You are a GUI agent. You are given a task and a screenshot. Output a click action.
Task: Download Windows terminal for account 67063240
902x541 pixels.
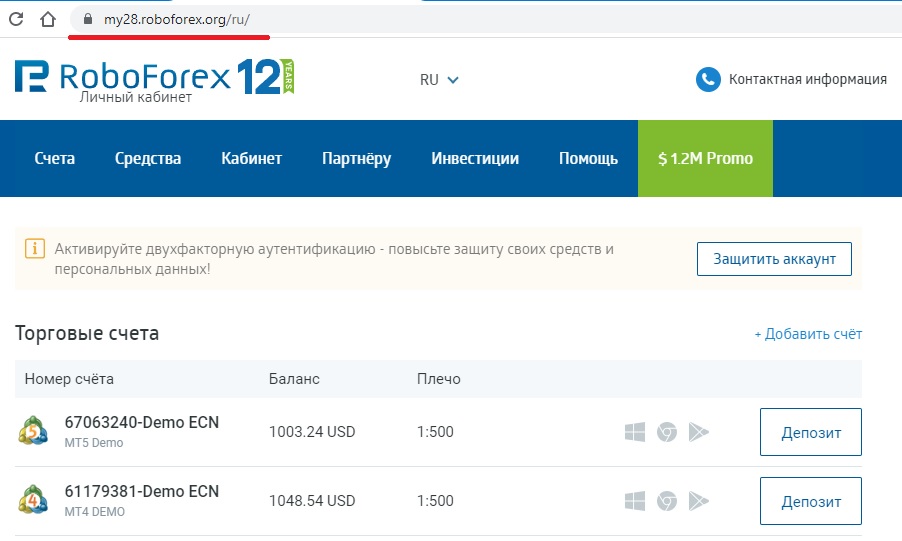pyautogui.click(x=635, y=432)
